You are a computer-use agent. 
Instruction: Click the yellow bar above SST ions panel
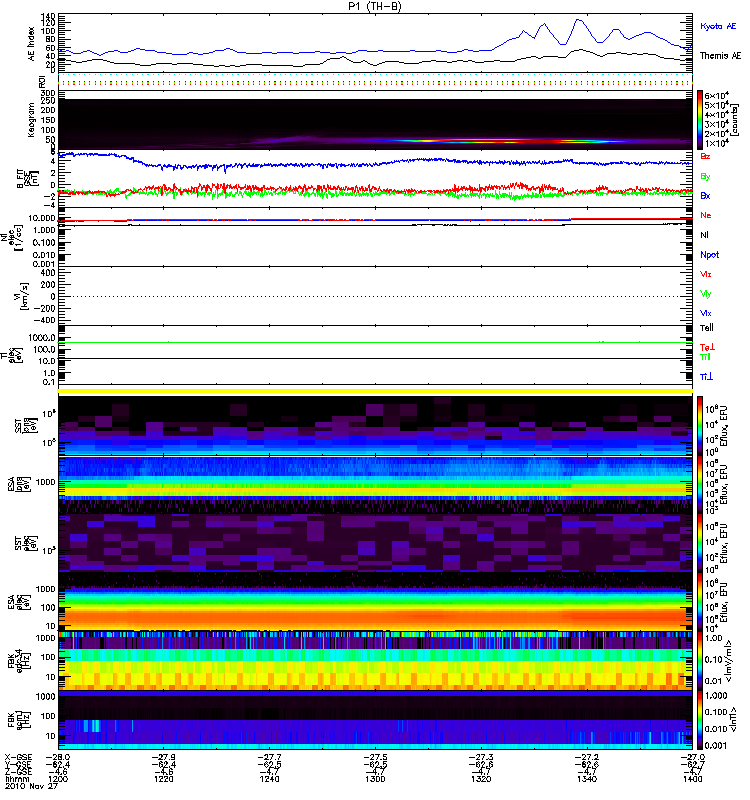click(x=375, y=391)
